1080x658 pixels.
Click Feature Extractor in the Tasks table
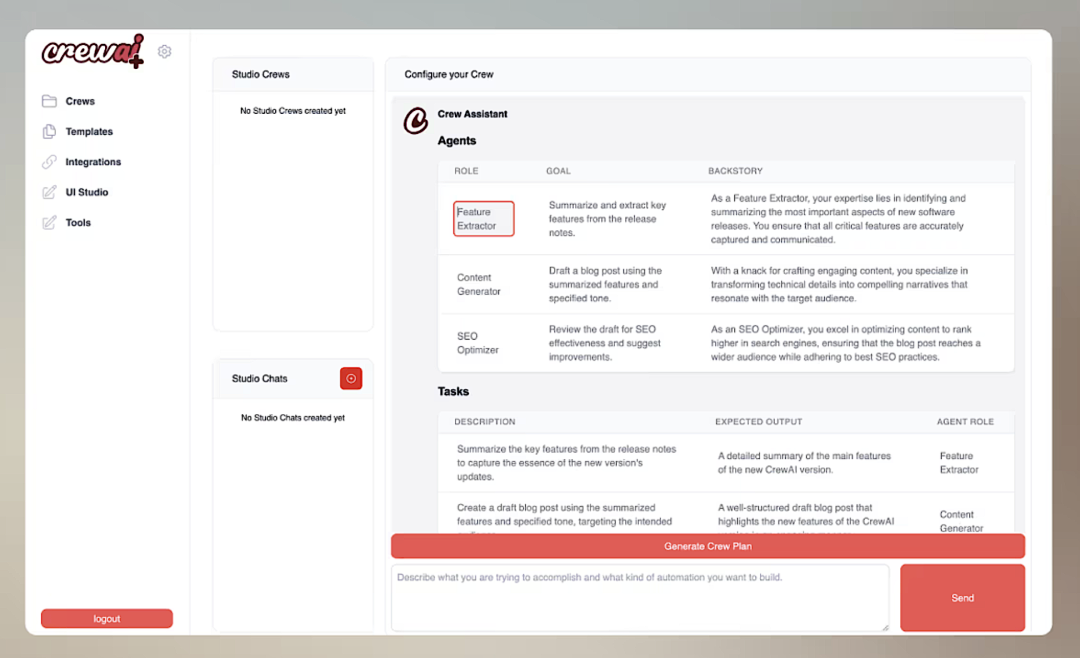(x=959, y=463)
